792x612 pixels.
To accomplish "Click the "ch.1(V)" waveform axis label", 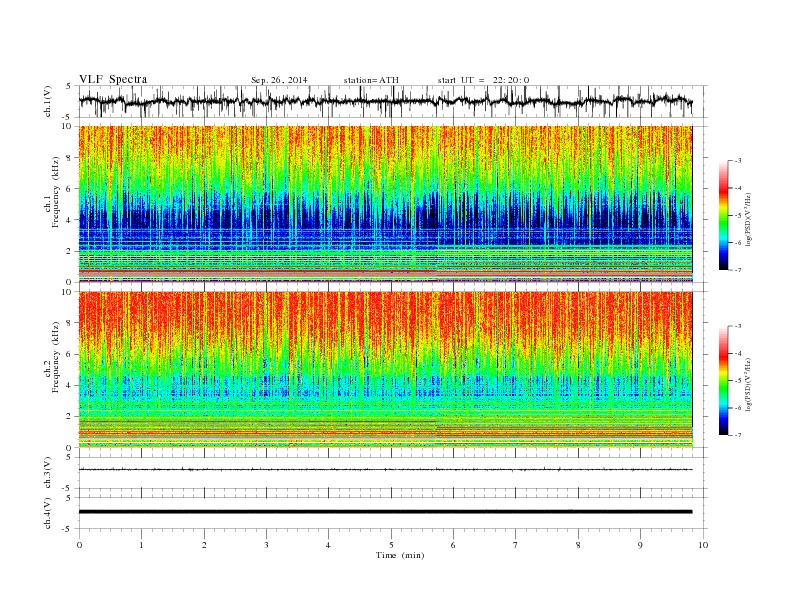I will pyautogui.click(x=48, y=101).
